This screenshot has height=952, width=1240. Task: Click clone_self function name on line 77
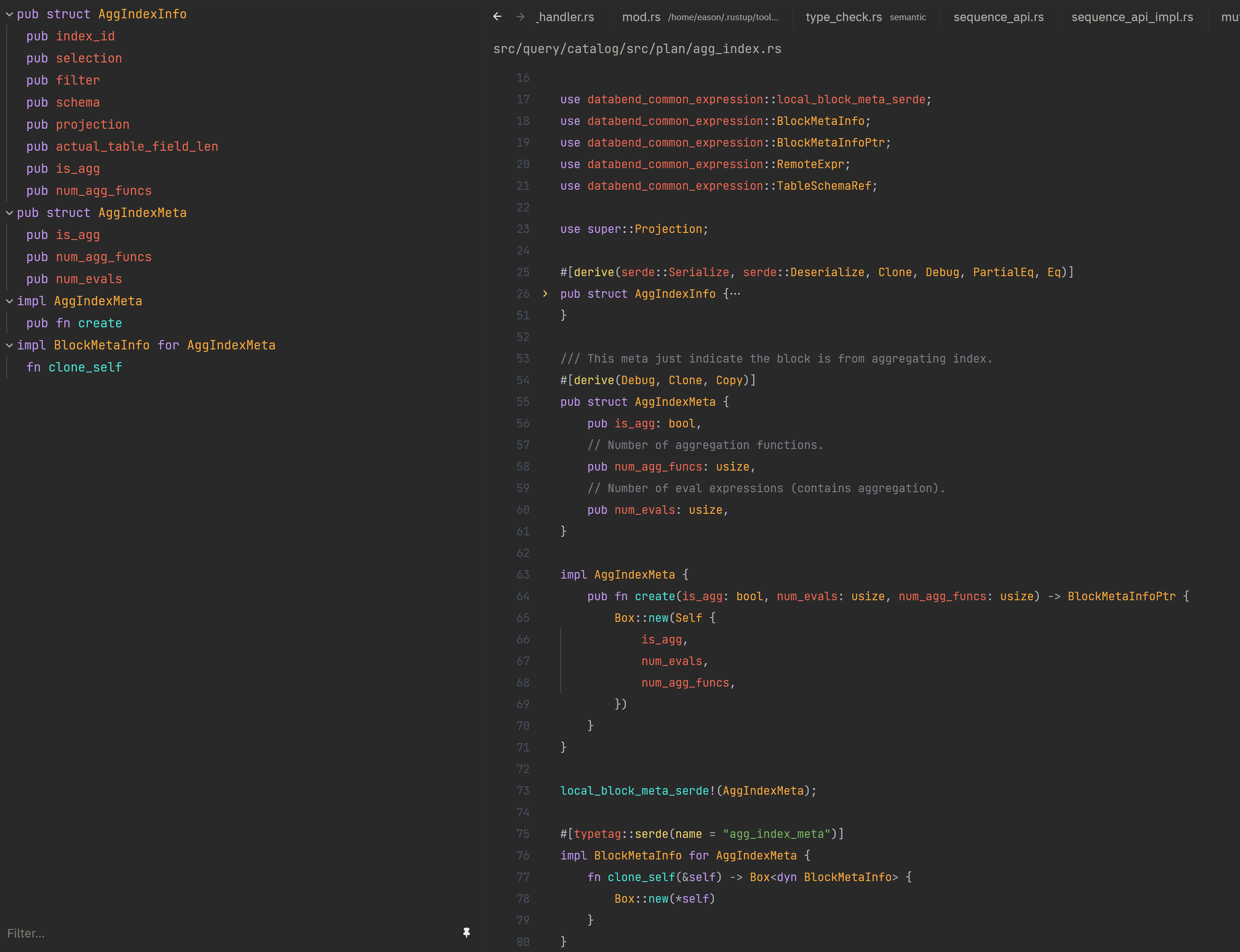click(x=641, y=877)
